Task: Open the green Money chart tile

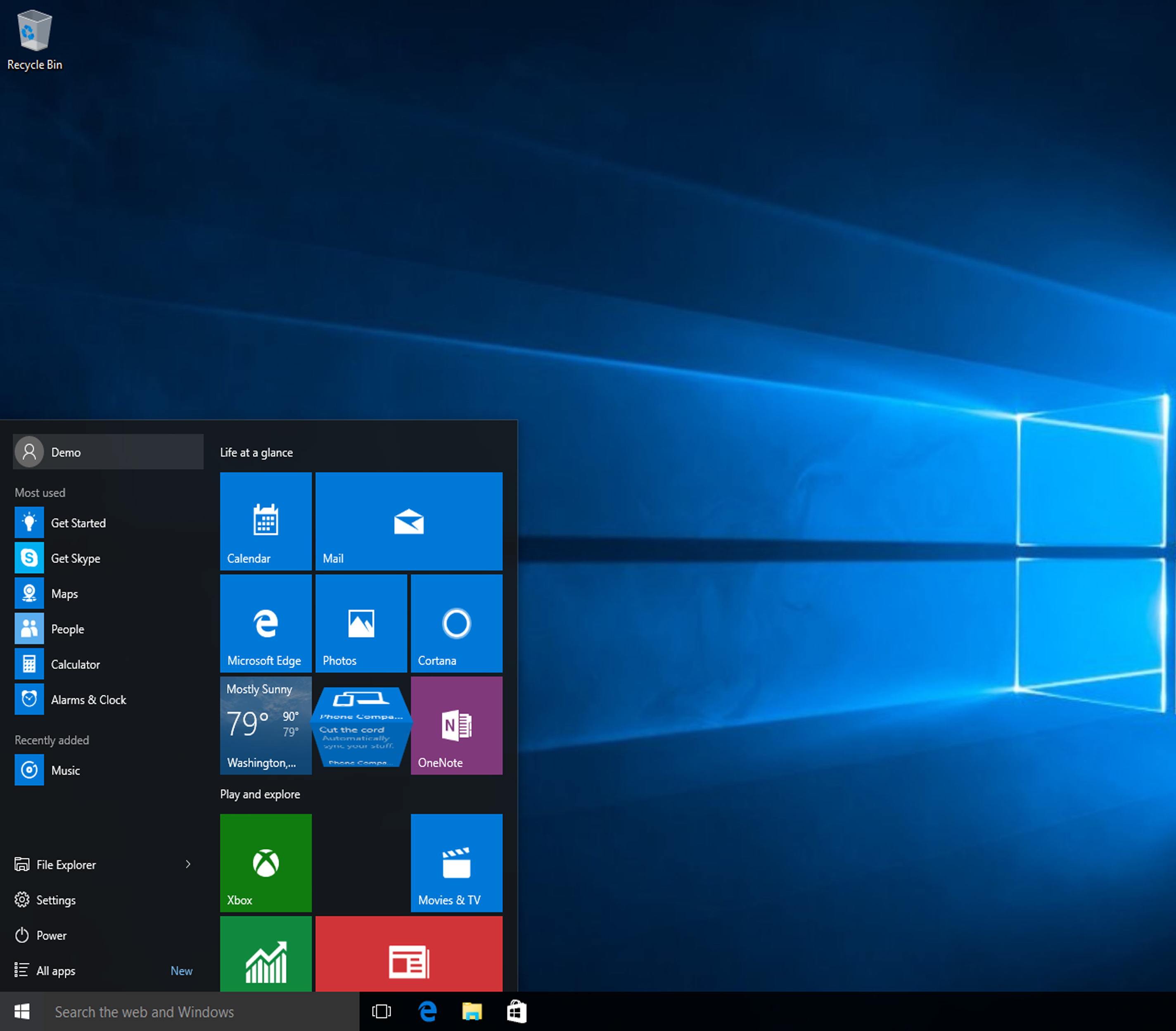Action: click(266, 953)
